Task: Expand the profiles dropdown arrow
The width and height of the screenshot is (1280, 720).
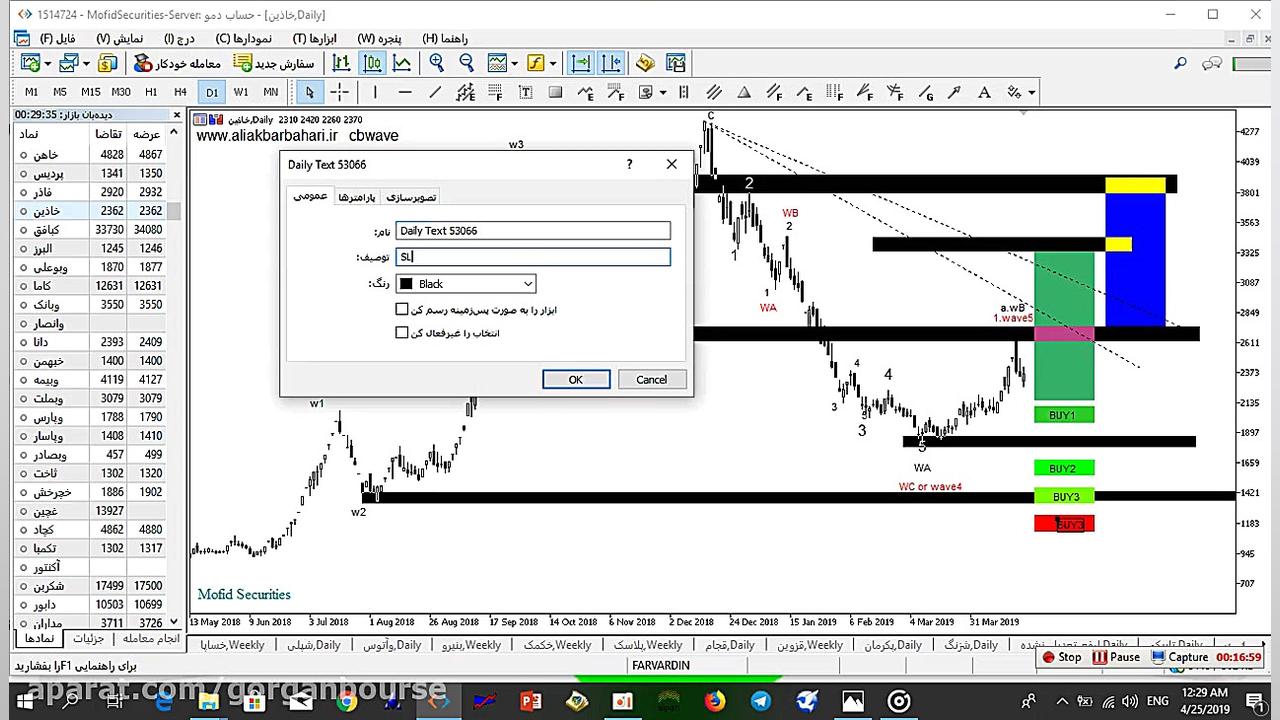Action: (x=86, y=63)
